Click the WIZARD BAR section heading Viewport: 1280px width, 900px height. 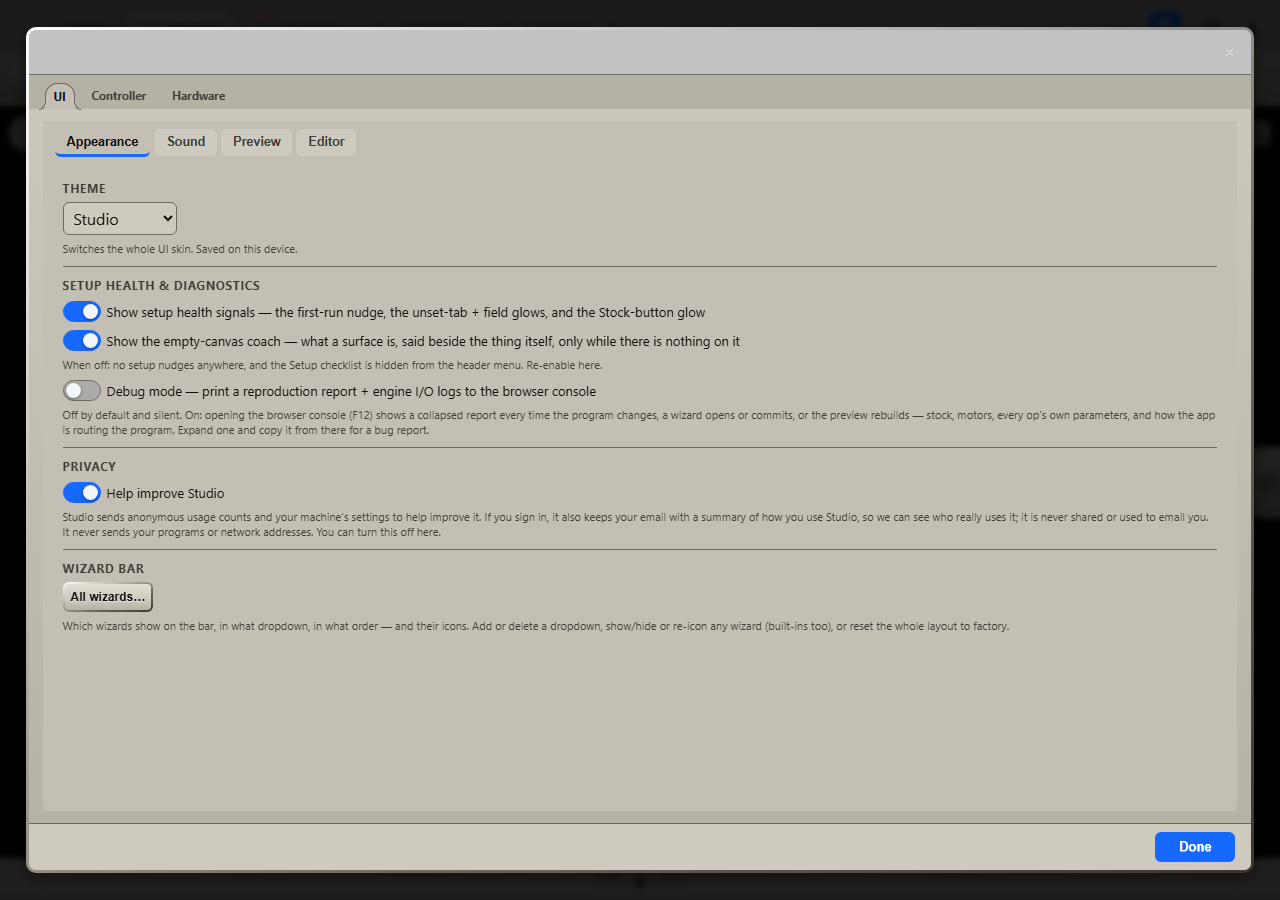[x=103, y=569]
